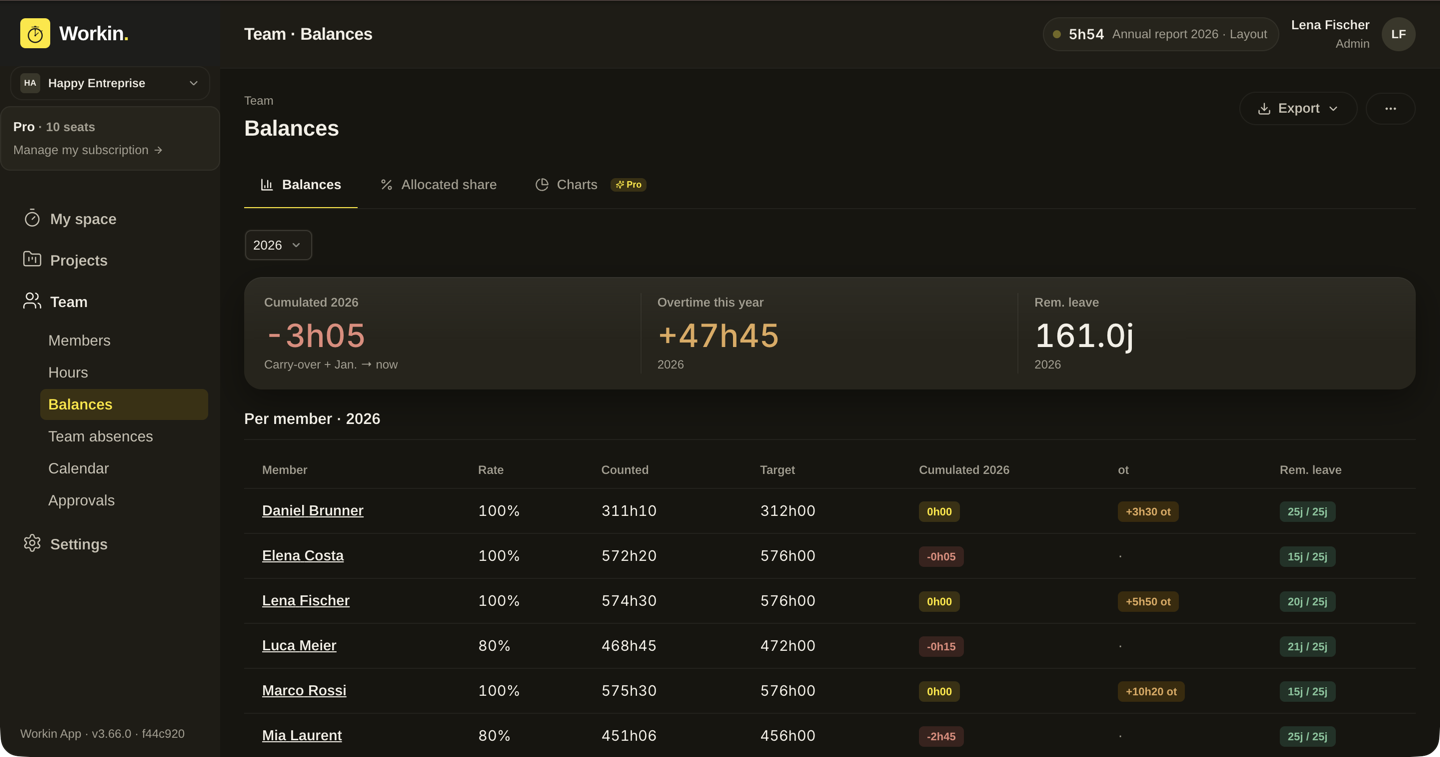
Task: Open Luca Meier's member page
Action: click(x=299, y=645)
